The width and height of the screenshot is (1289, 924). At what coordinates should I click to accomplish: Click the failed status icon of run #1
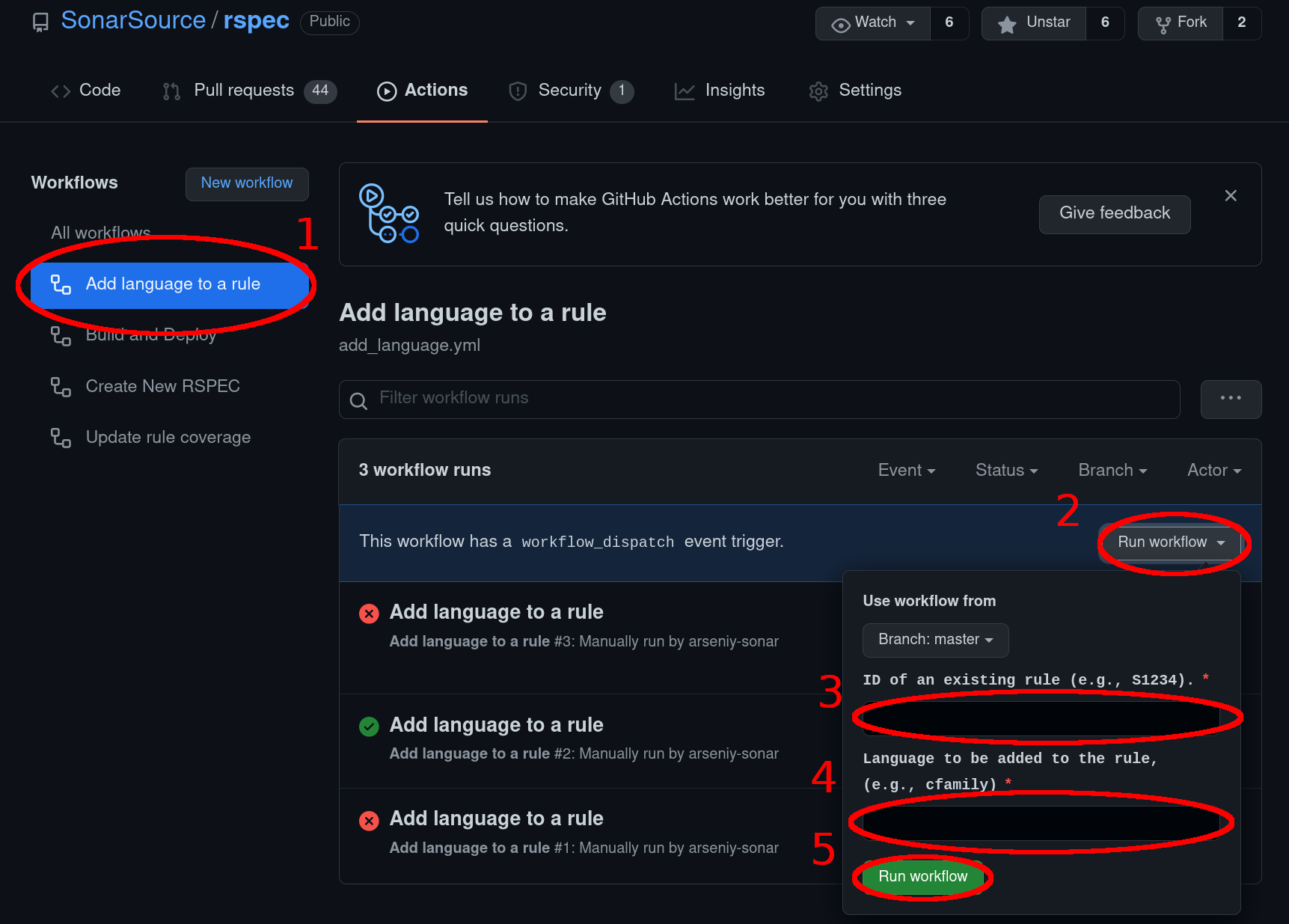click(x=369, y=821)
